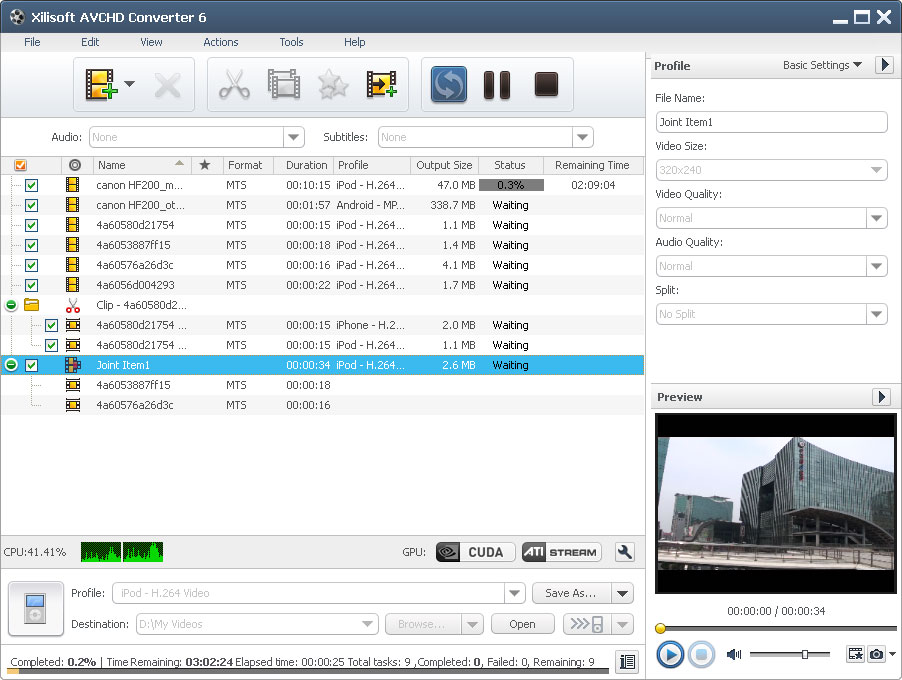Open the Tools menu
The image size is (902, 680).
pyautogui.click(x=291, y=42)
